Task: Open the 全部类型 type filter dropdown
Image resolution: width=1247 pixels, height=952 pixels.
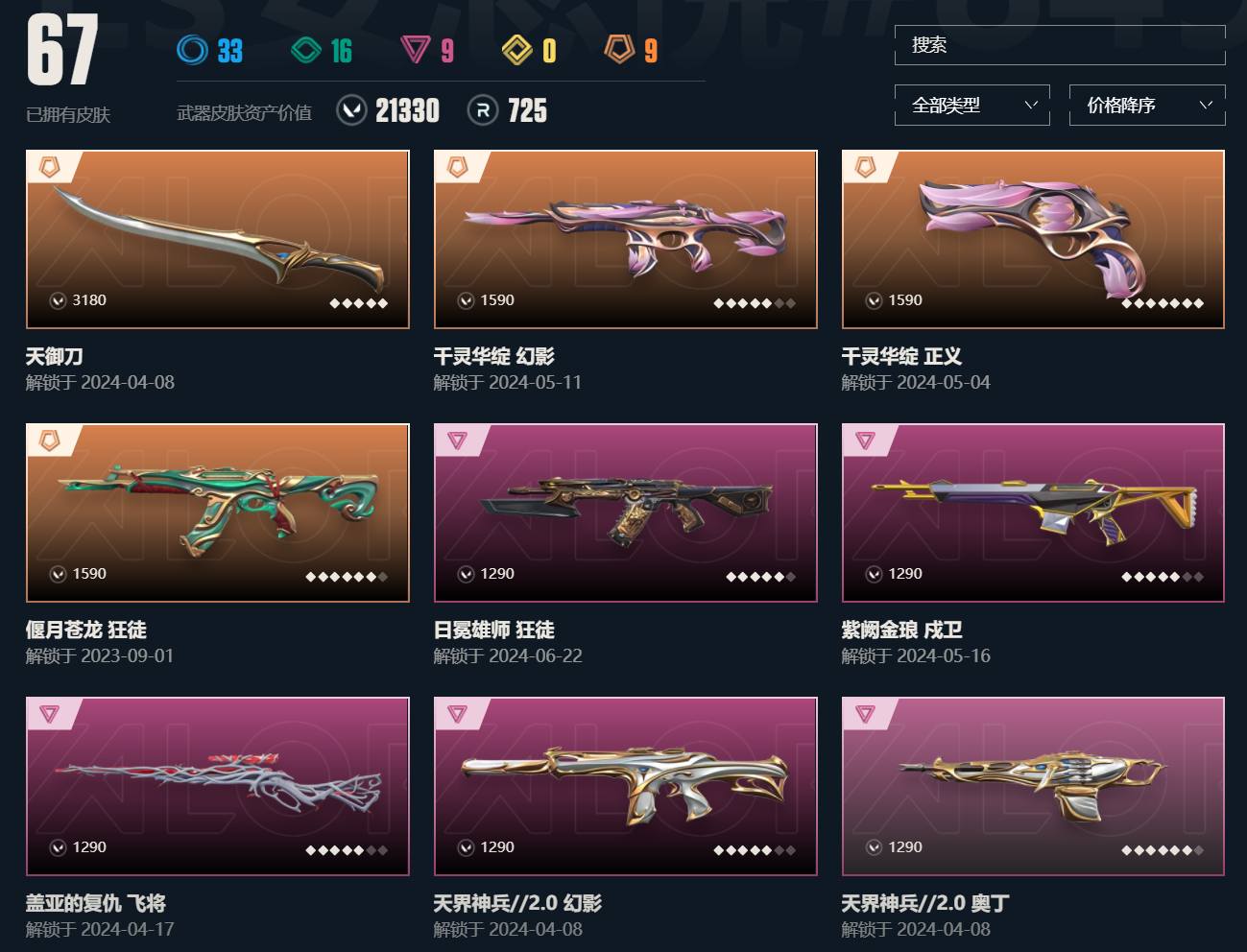Action: click(x=971, y=105)
